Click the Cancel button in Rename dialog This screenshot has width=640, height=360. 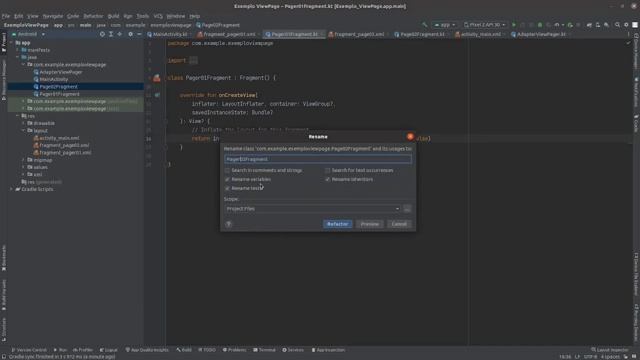click(x=399, y=224)
